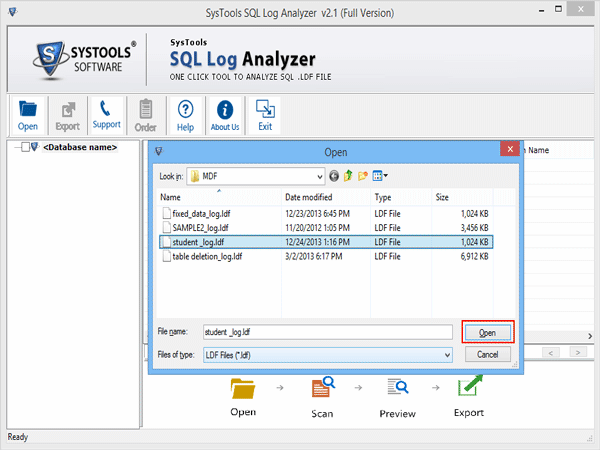600x450 pixels.
Task: Open the About Us info icon
Action: point(225,110)
